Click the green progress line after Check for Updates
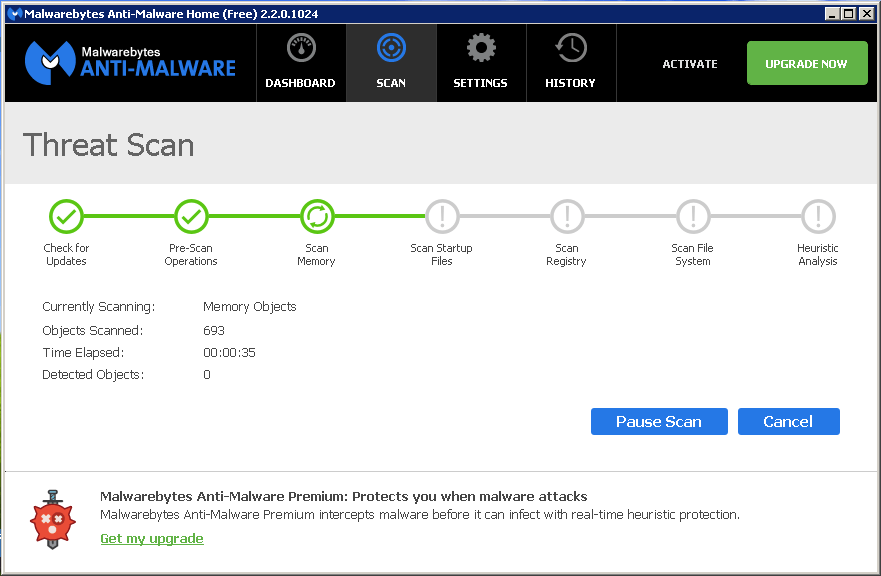This screenshot has width=881, height=576. pyautogui.click(x=129, y=216)
